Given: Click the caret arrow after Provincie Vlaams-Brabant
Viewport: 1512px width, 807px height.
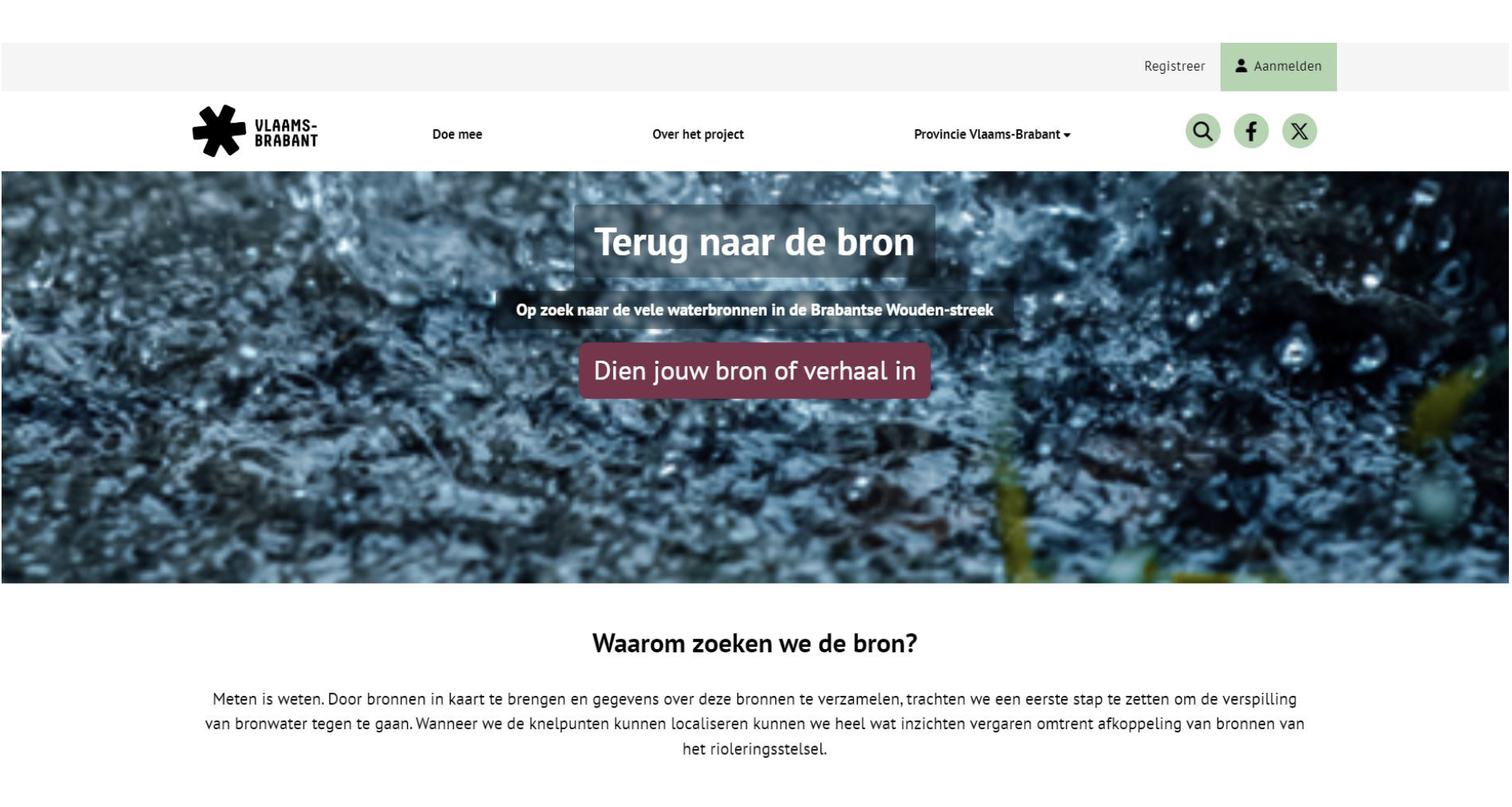Looking at the screenshot, I should click(x=1067, y=135).
